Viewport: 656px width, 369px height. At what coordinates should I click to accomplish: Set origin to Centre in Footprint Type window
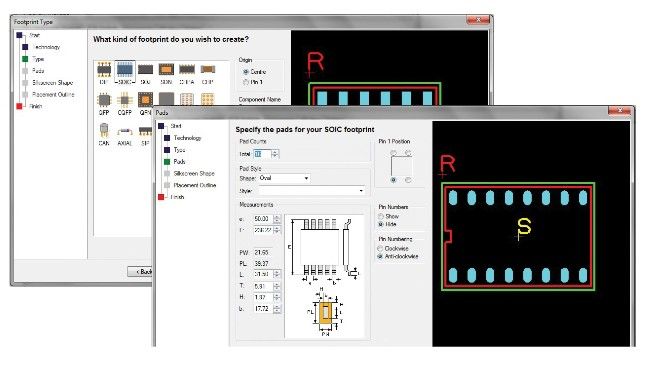246,72
